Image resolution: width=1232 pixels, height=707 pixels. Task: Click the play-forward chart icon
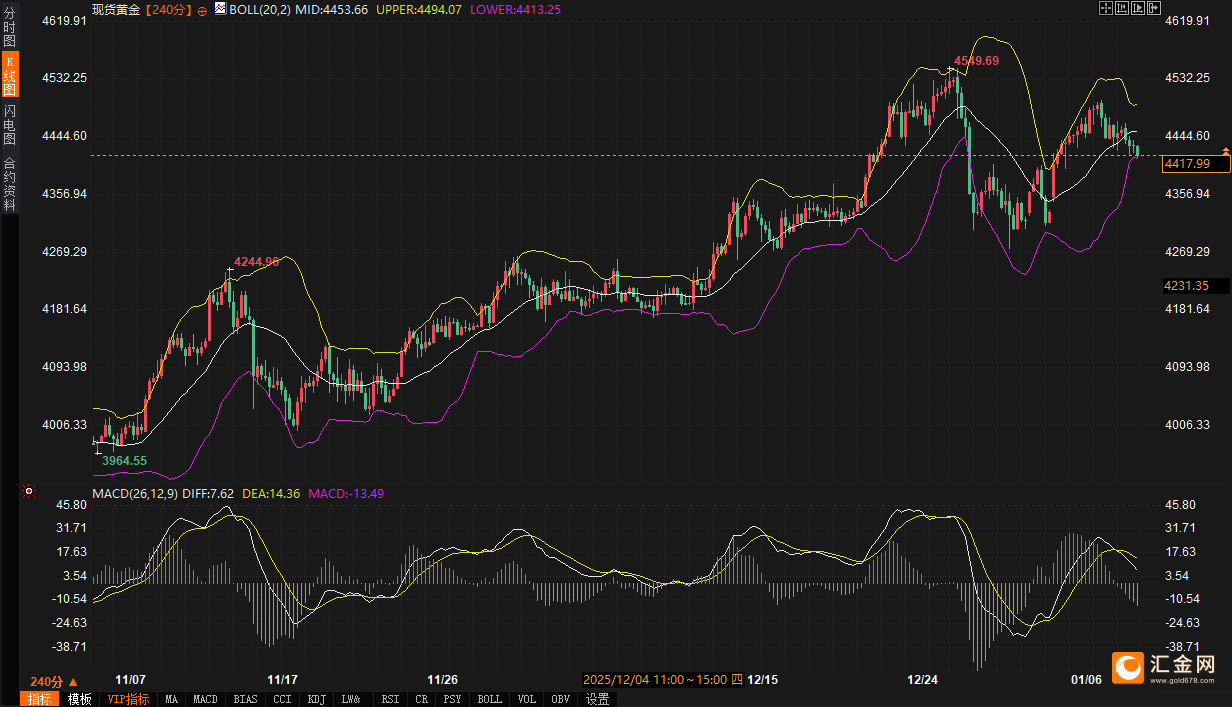[x=1137, y=8]
